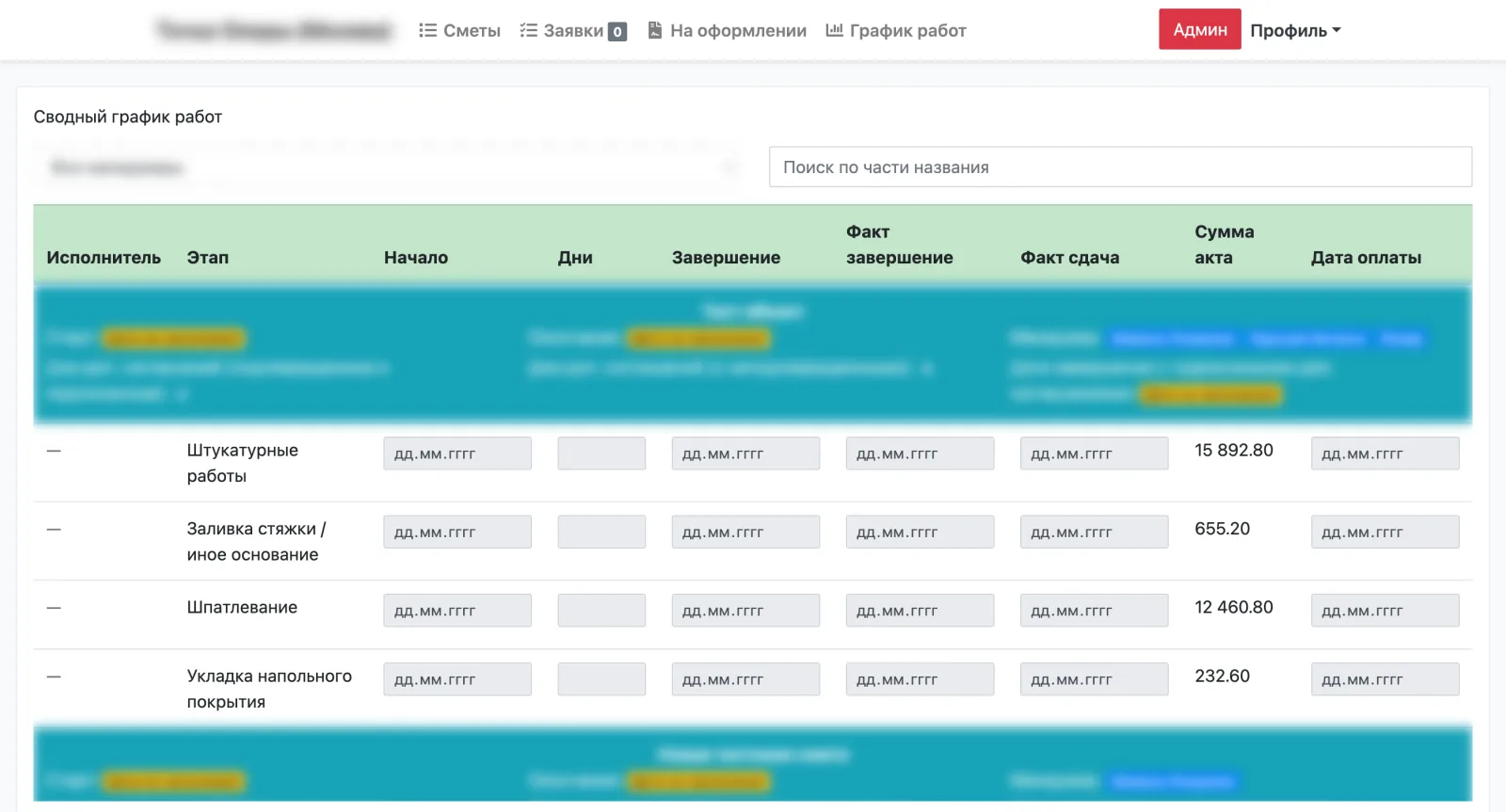
Task: Focus the Поиск по части названия field
Action: coord(1120,167)
